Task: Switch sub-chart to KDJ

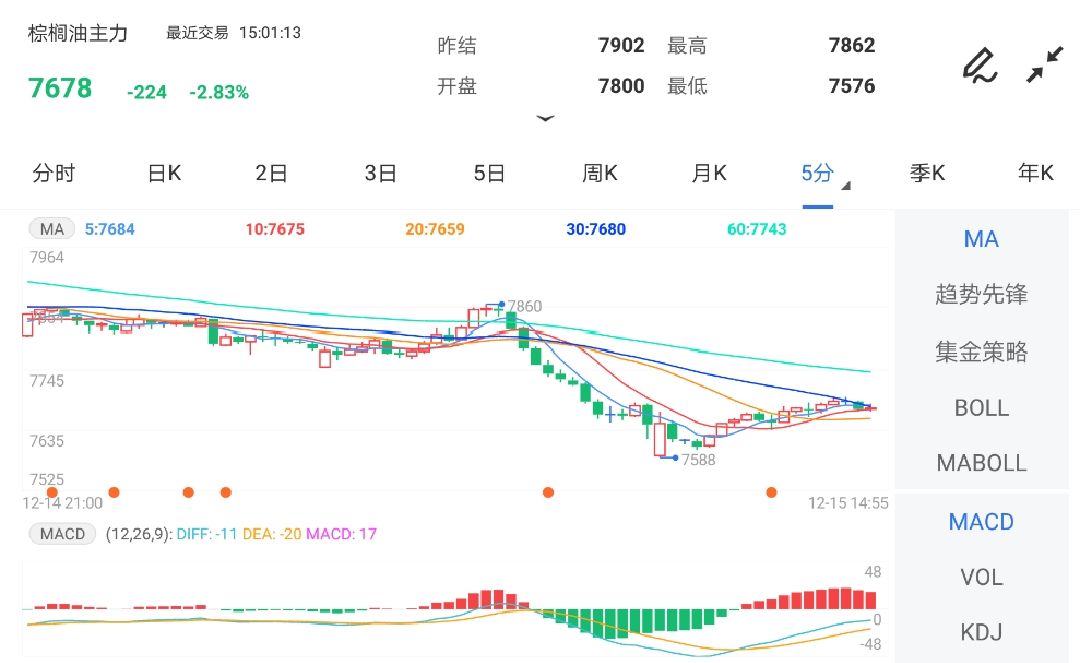Action: [x=981, y=632]
